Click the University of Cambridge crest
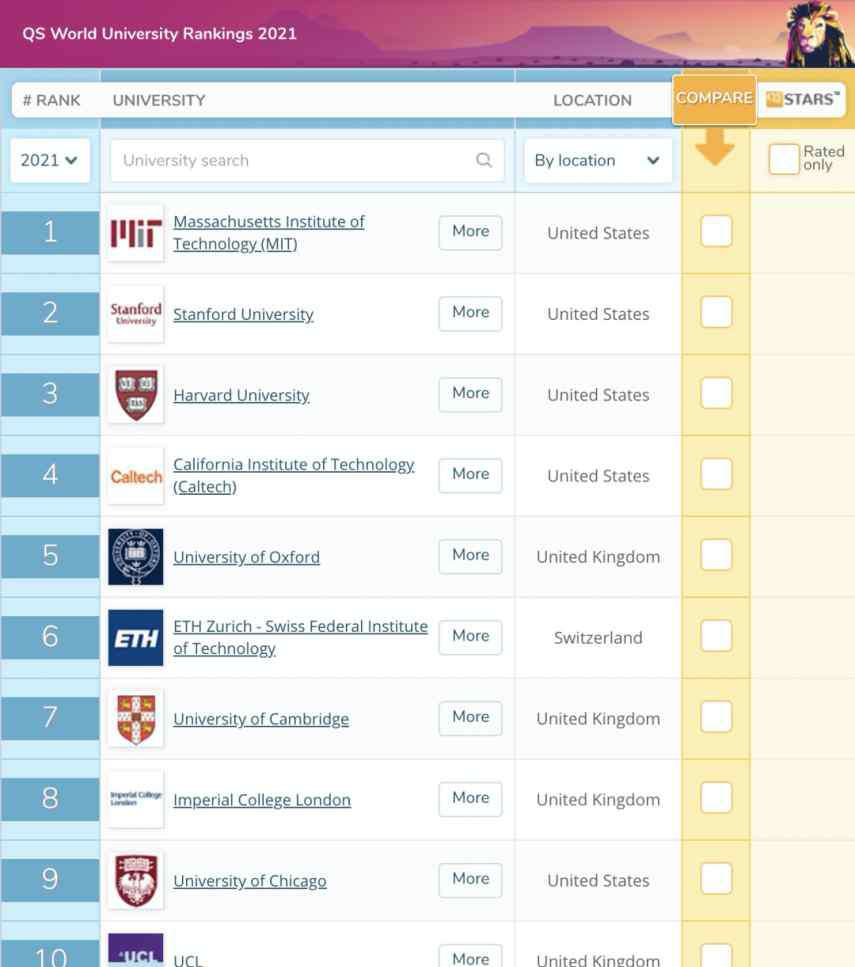This screenshot has height=967, width=855. (136, 718)
